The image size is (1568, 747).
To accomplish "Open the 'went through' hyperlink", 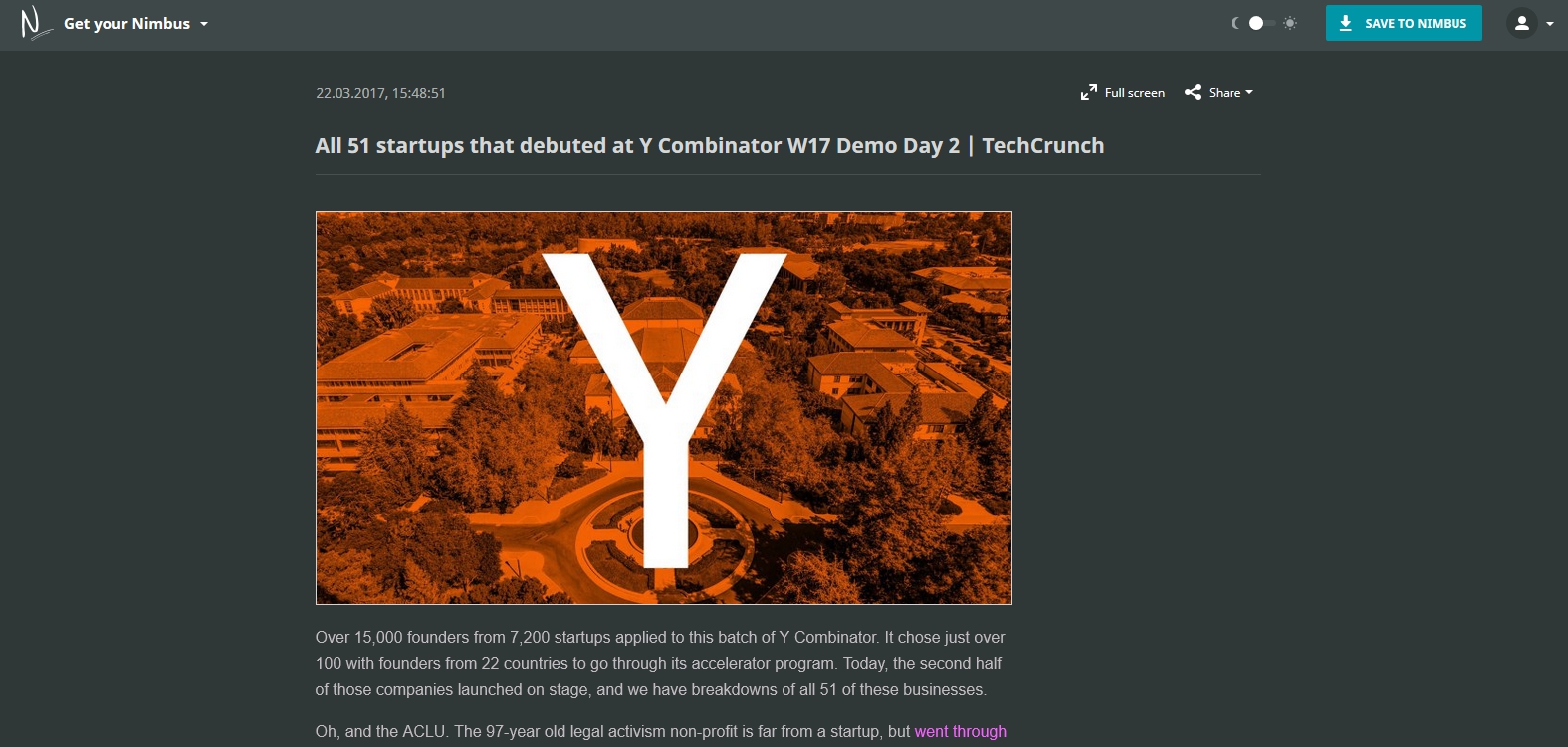I will pos(960,731).
